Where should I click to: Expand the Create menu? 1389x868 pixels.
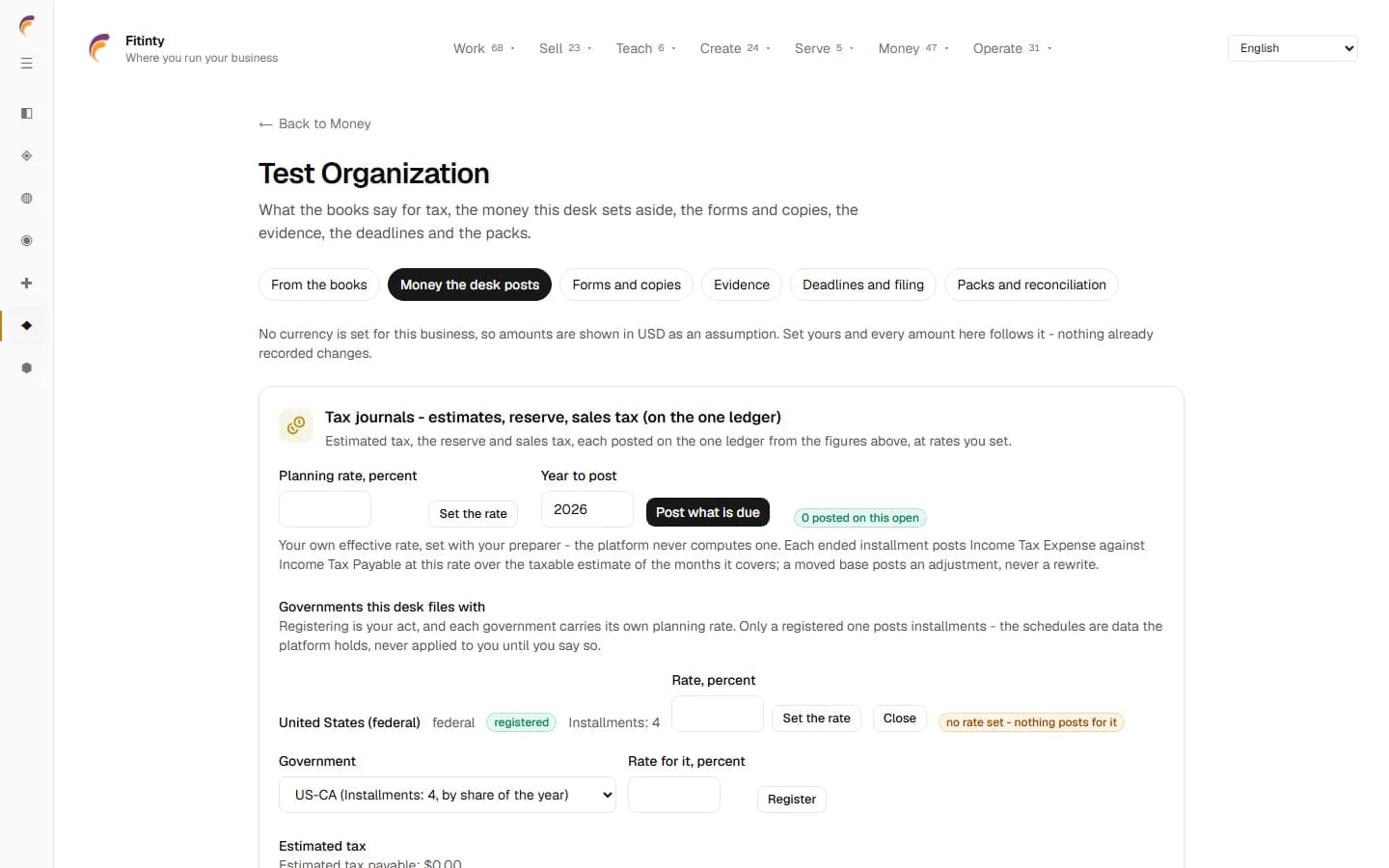735,48
